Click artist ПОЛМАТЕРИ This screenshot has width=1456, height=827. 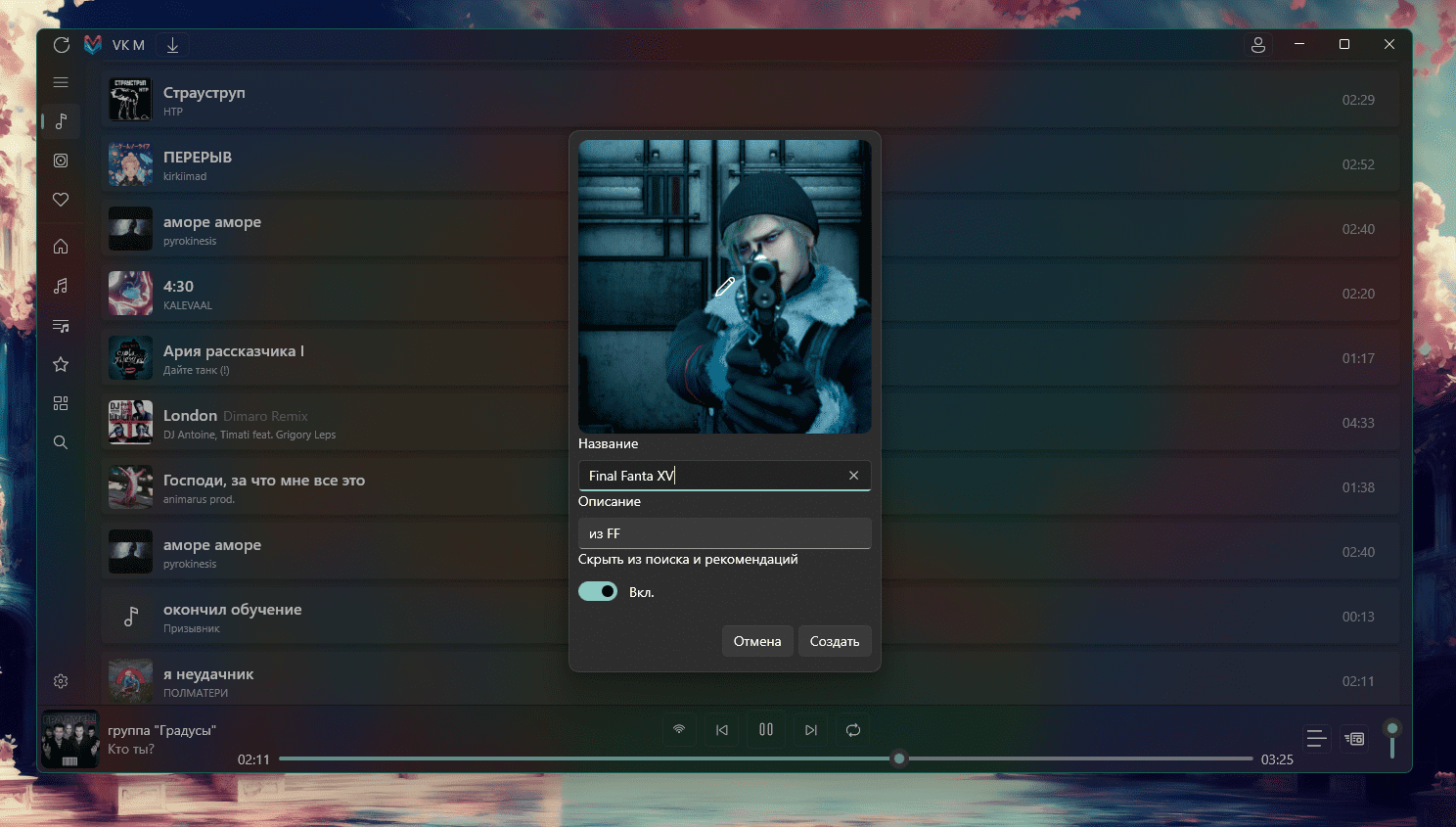(x=196, y=693)
